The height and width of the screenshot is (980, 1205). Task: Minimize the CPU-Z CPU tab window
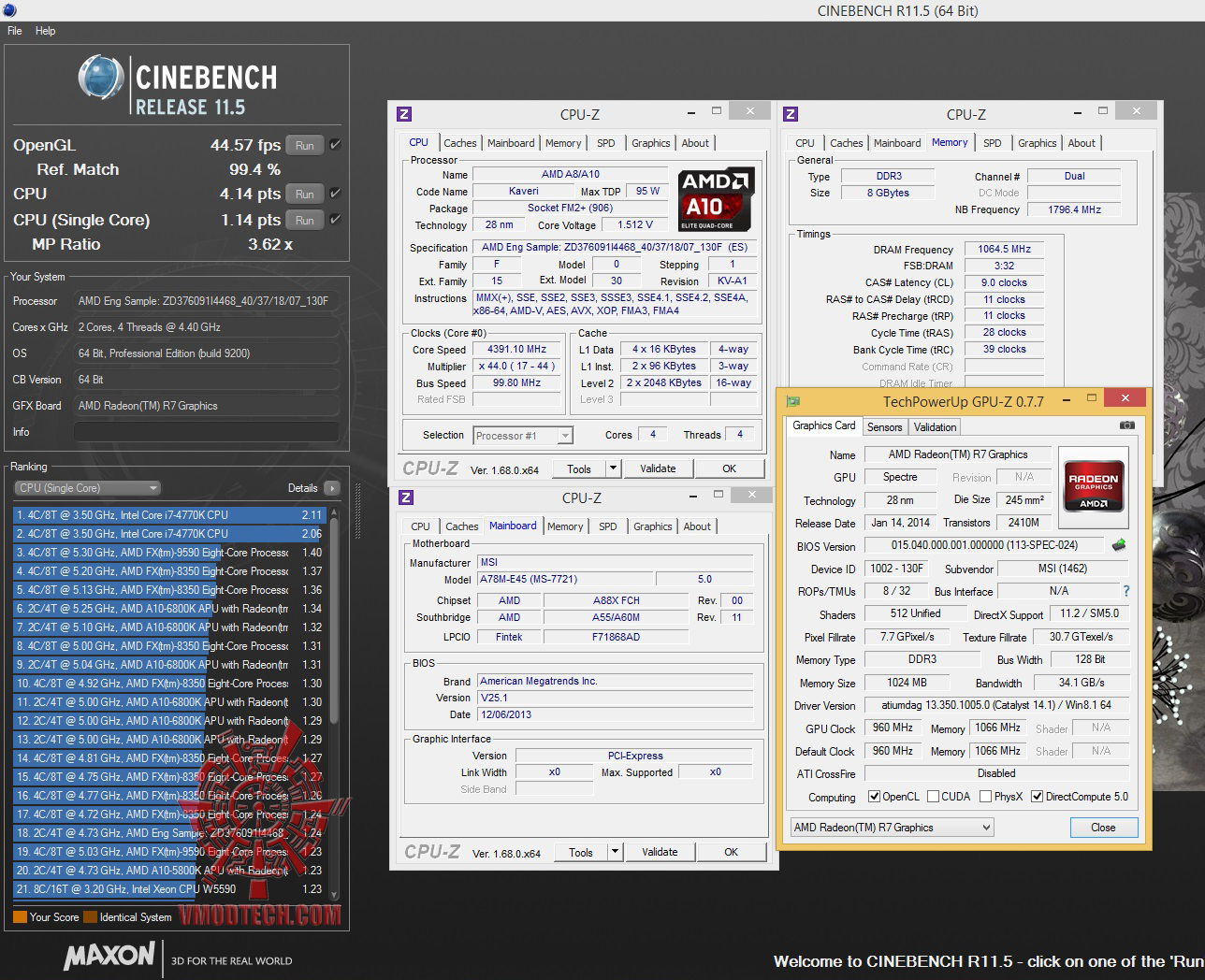point(691,113)
